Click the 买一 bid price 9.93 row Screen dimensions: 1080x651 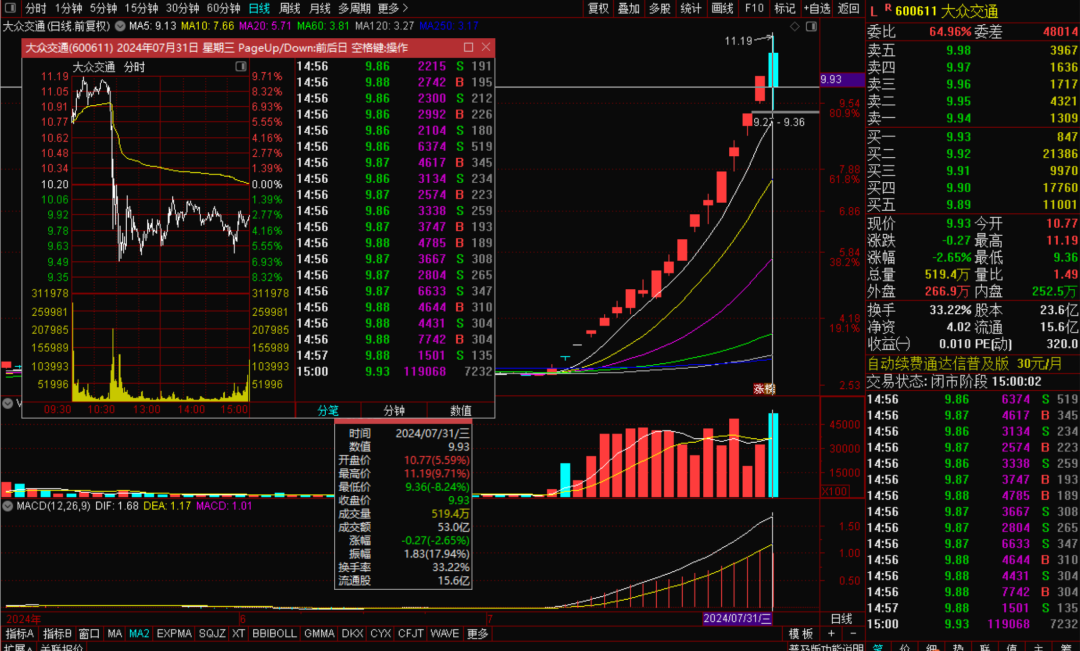coord(973,137)
